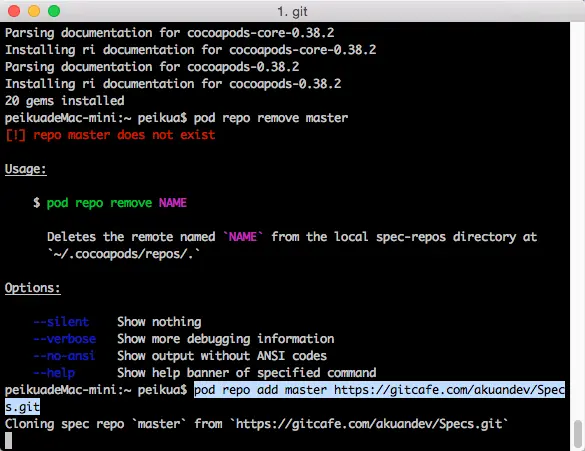Click the underlined 'Usage:' heading

pos(26,169)
